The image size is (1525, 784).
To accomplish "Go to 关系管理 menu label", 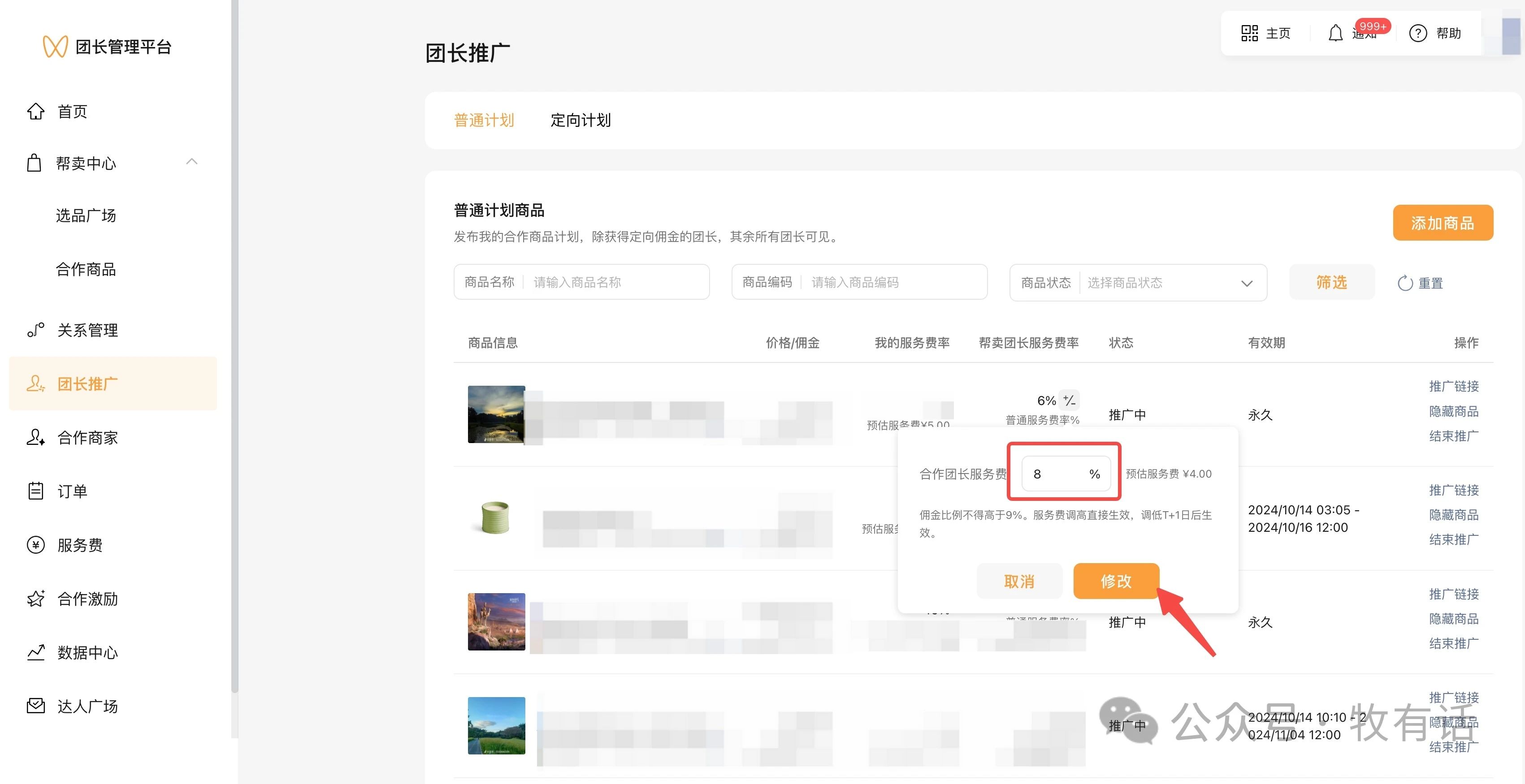I will click(87, 330).
